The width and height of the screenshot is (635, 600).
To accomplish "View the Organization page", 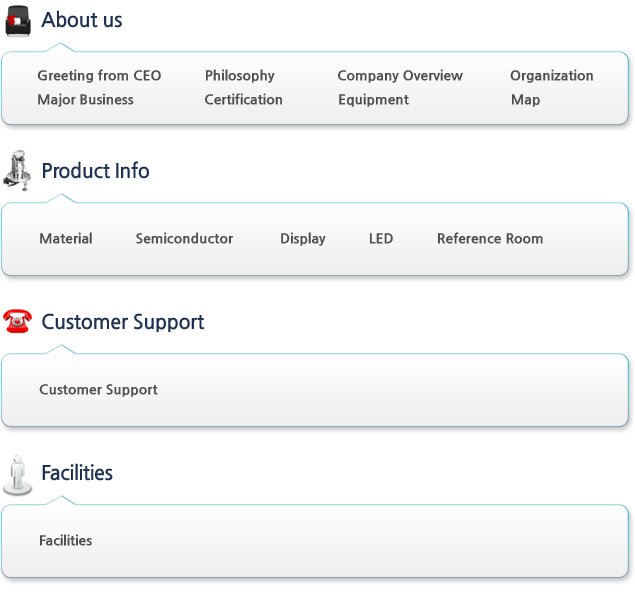I will point(552,76).
